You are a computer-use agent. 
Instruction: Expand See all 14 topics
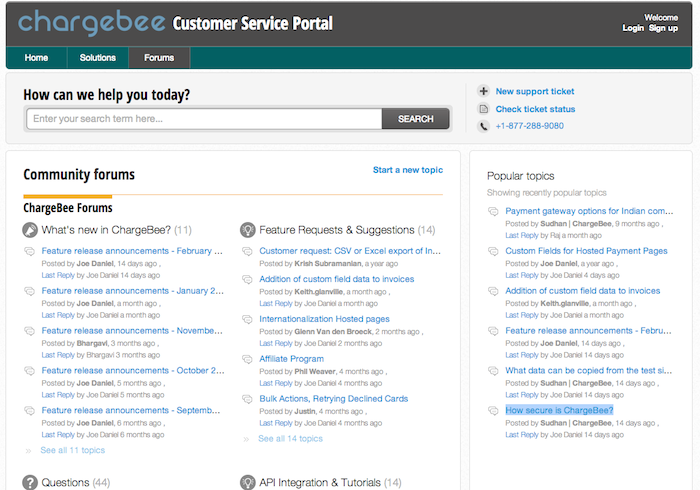(x=290, y=439)
